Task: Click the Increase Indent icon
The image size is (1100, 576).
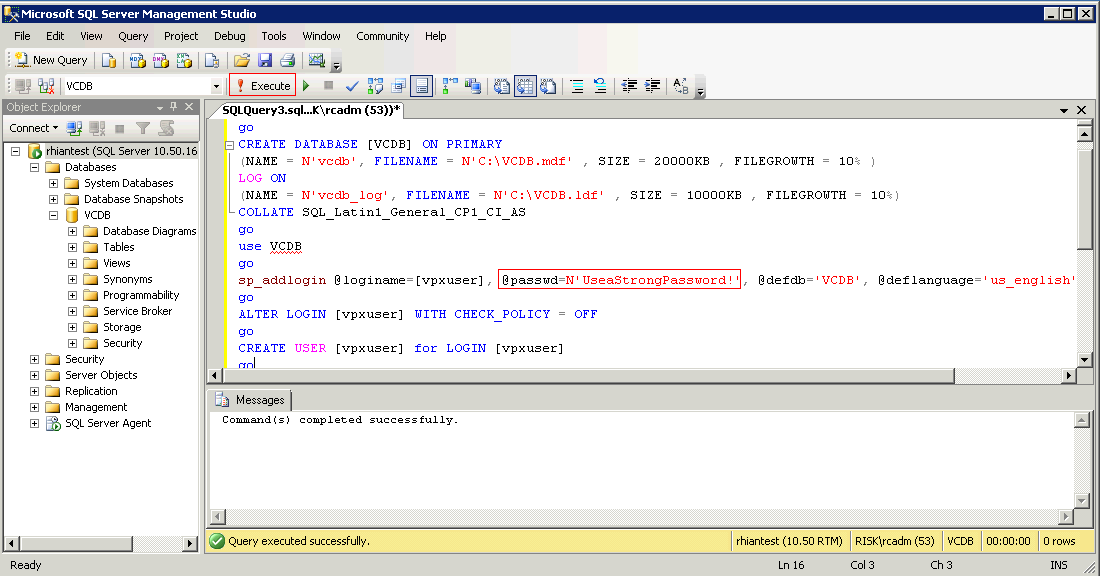Action: click(x=652, y=86)
